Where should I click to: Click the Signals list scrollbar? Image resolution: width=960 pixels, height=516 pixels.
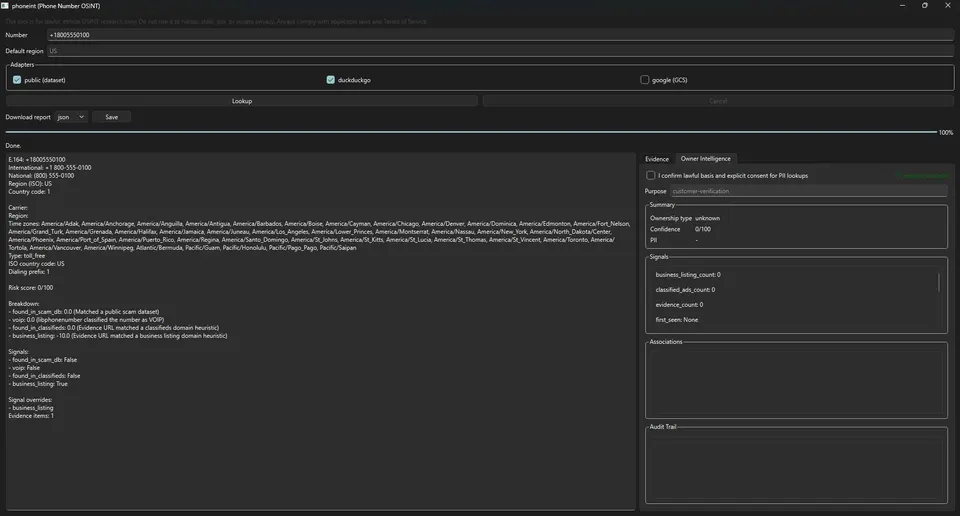939,282
